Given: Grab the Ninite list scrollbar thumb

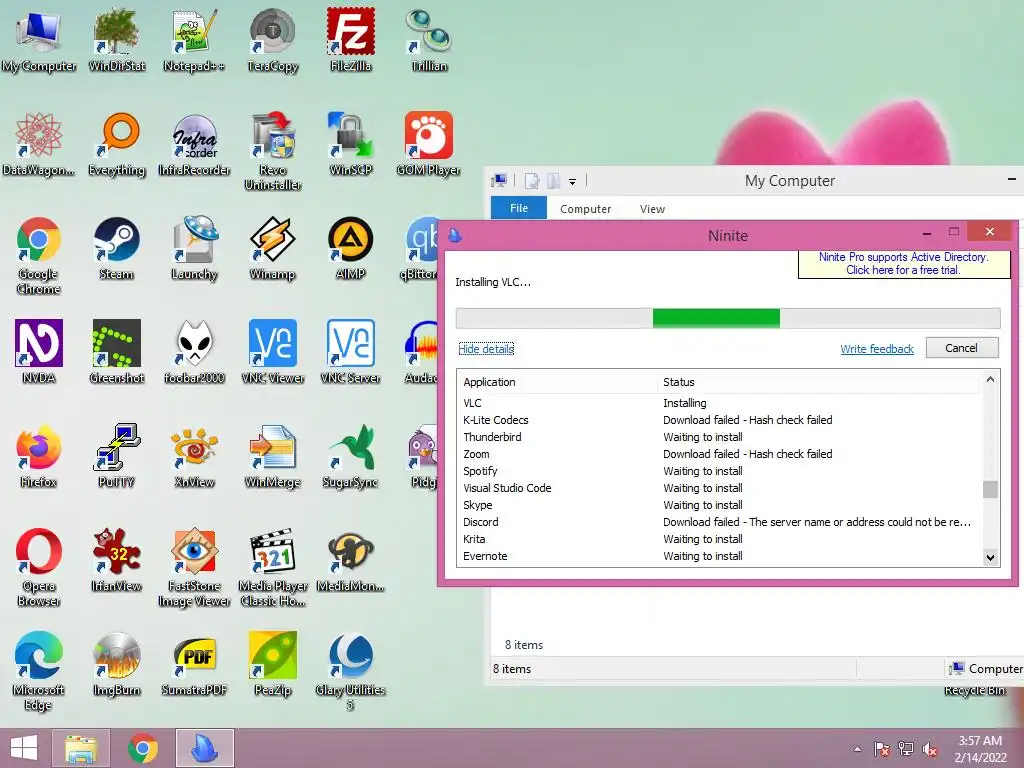Looking at the screenshot, I should [x=990, y=489].
